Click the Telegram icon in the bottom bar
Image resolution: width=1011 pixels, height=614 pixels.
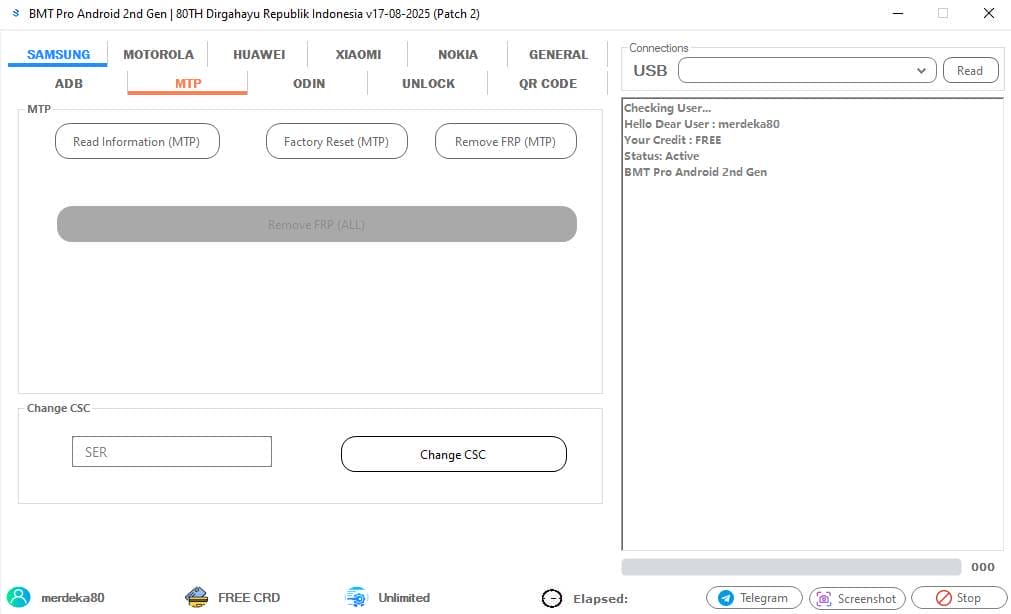[x=723, y=597]
